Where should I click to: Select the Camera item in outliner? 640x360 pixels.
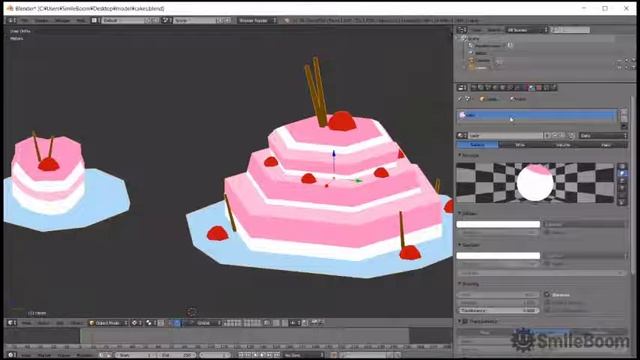[483, 60]
